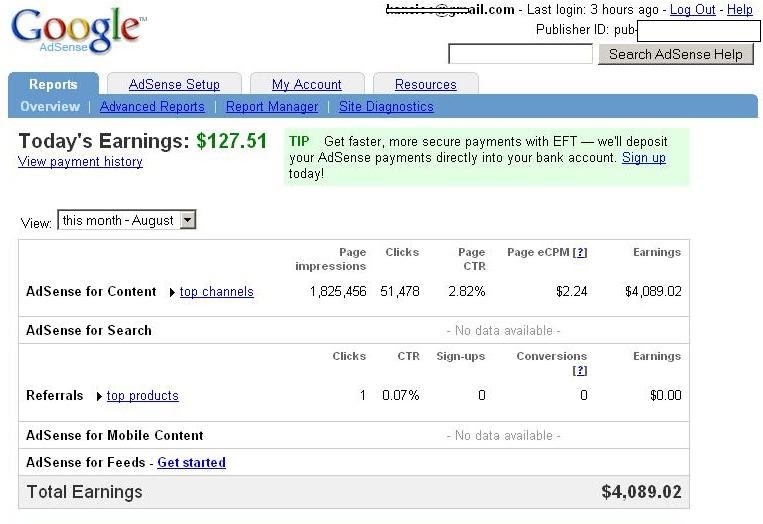
Task: Click the Log Out link
Action: tap(692, 9)
